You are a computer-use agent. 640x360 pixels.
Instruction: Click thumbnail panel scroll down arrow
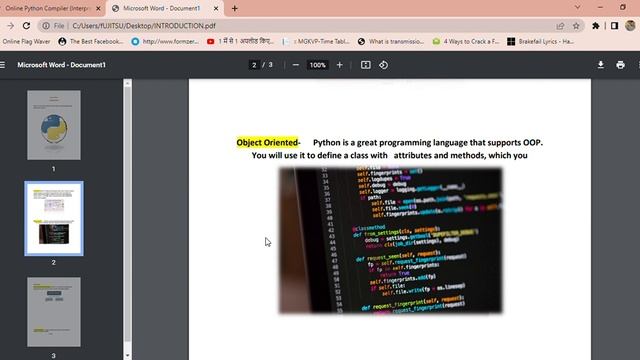pos(127,356)
